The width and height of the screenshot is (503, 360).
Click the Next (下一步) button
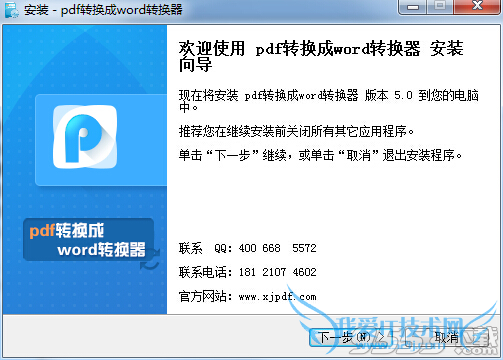coord(350,337)
